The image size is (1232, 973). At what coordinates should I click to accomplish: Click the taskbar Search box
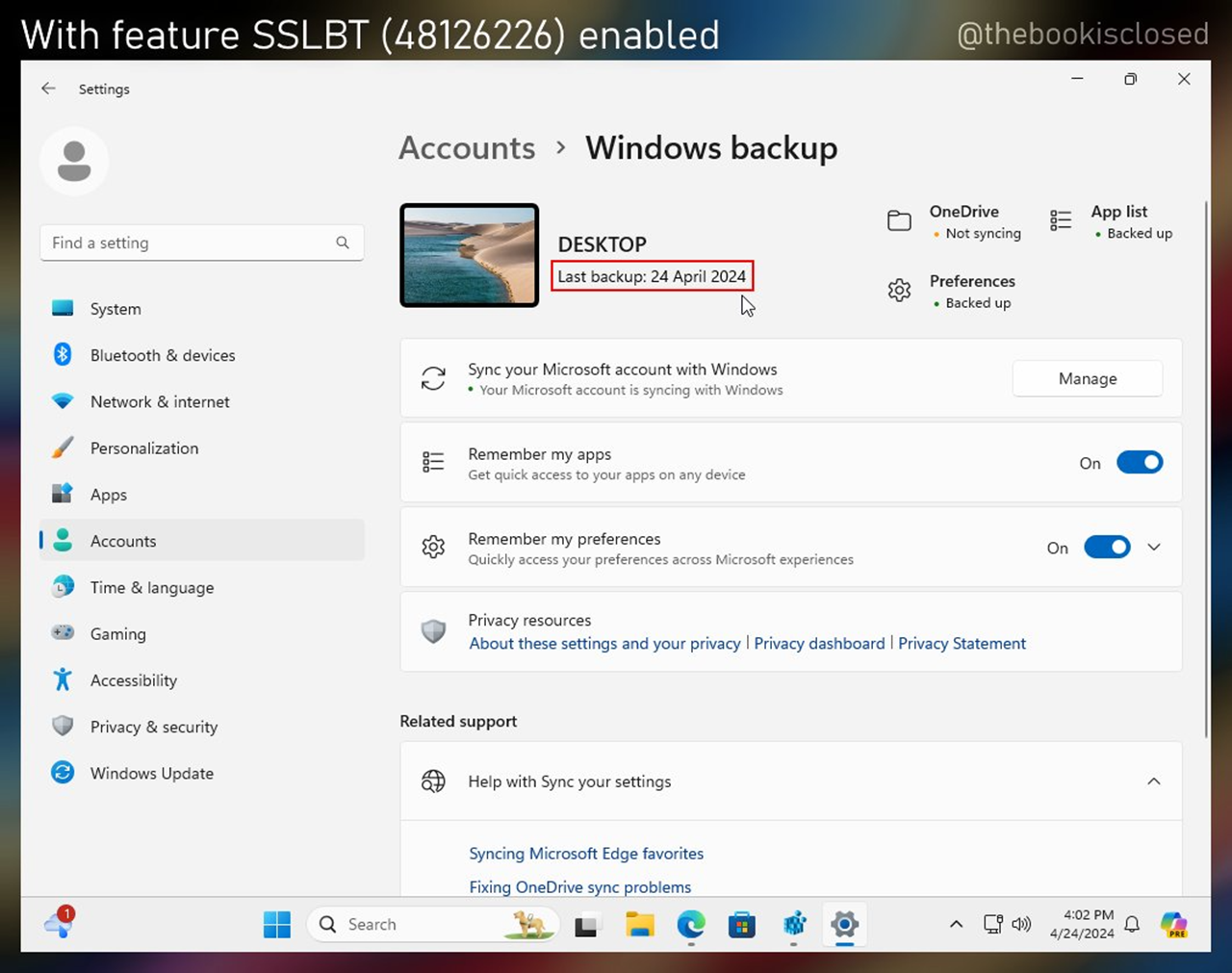(433, 925)
